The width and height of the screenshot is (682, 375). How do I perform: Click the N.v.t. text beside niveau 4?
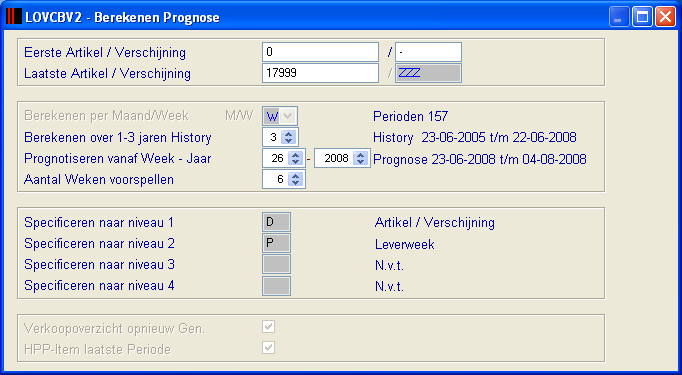[x=389, y=287]
